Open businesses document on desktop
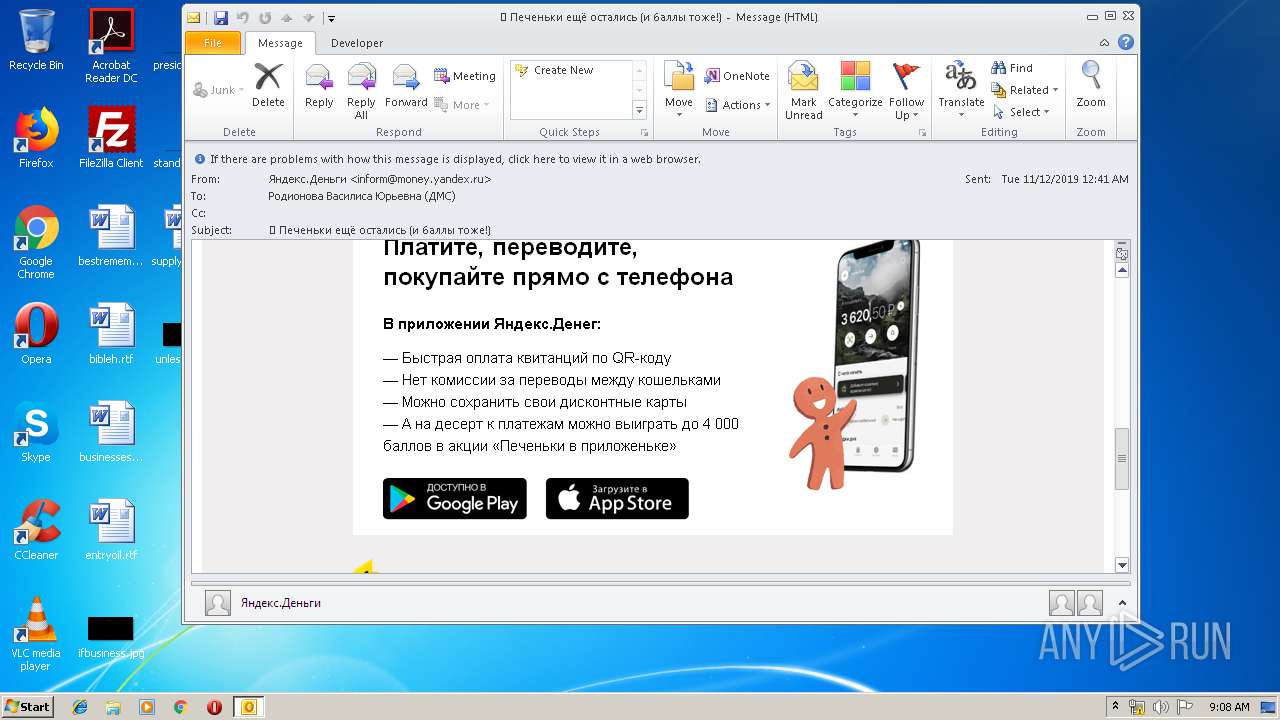Viewport: 1280px width, 720px height. click(x=111, y=432)
